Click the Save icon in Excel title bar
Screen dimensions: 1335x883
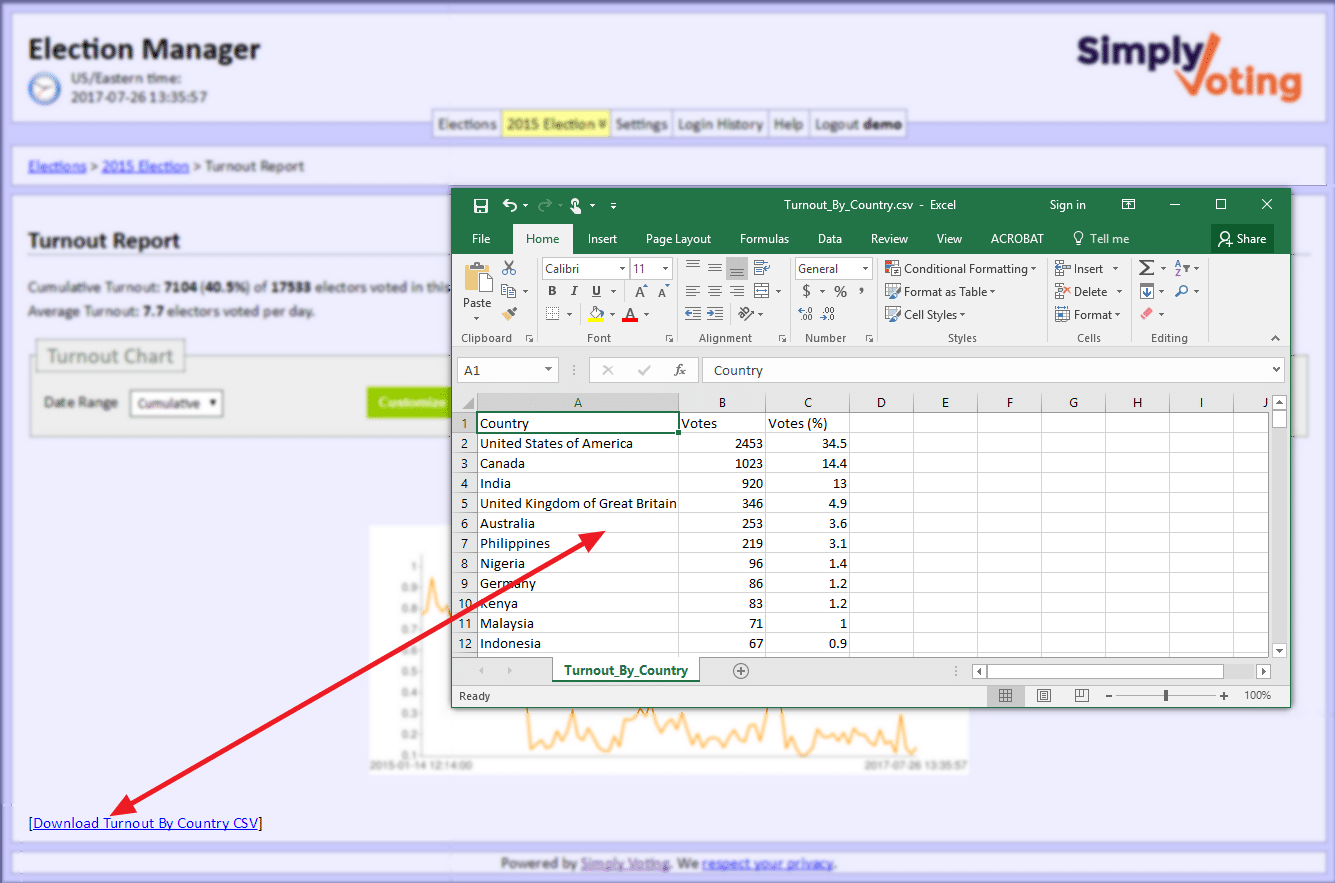click(480, 205)
